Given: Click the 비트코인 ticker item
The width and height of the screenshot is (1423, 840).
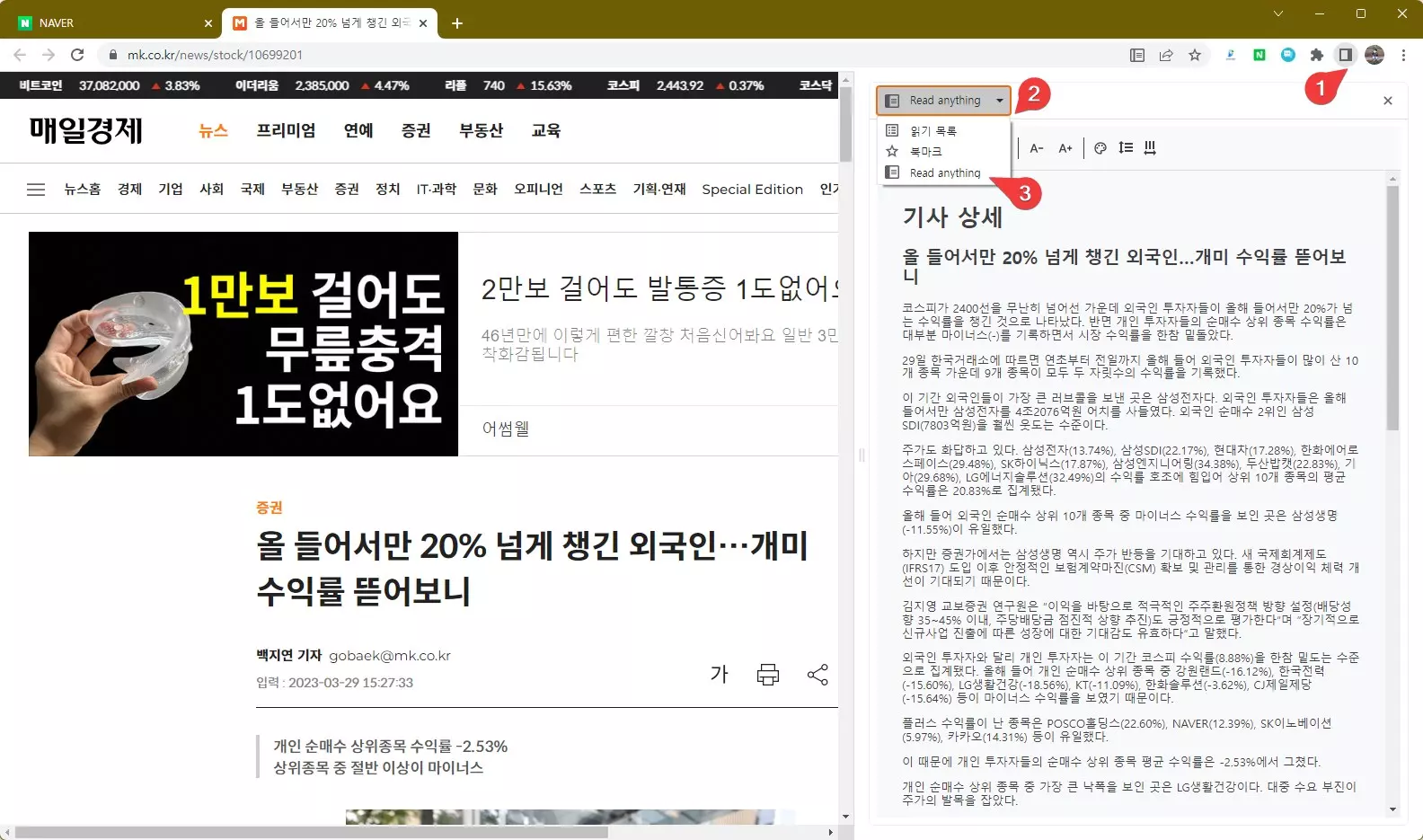Looking at the screenshot, I should click(110, 85).
